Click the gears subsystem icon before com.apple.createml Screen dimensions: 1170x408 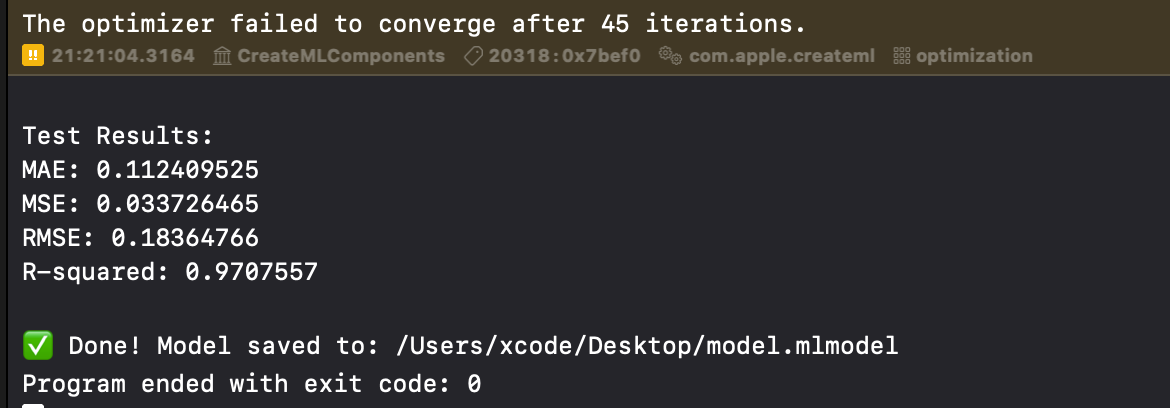coord(669,56)
